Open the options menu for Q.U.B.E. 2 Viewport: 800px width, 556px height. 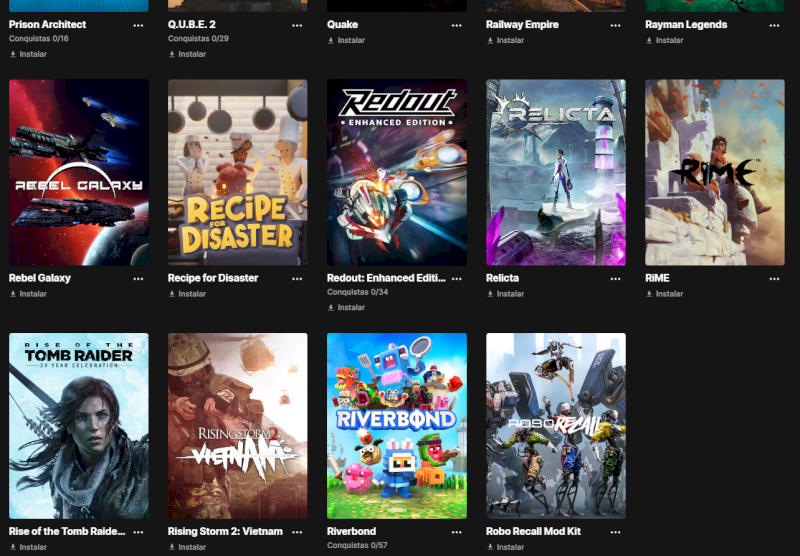297,26
